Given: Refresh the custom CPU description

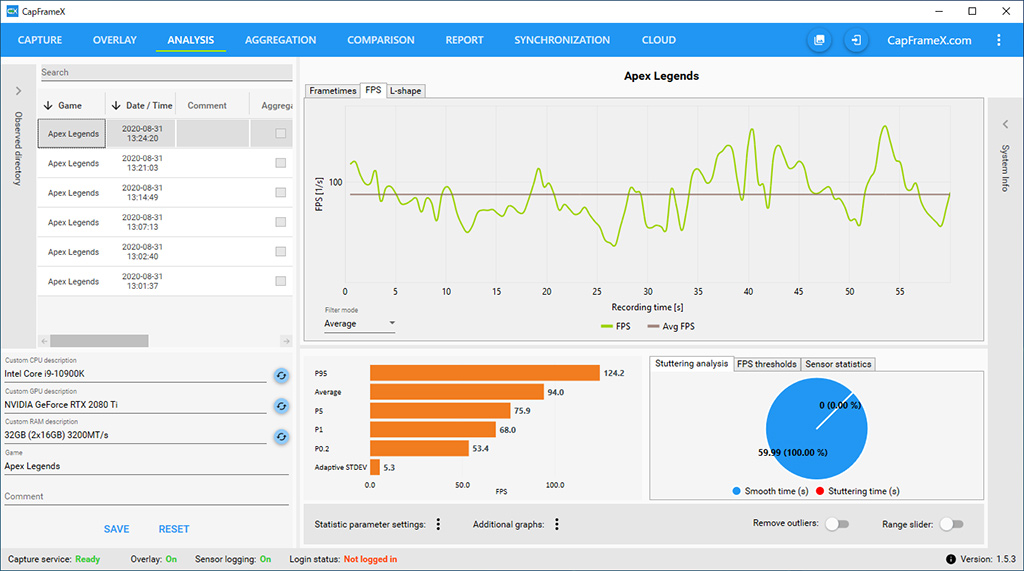Looking at the screenshot, I should [281, 375].
